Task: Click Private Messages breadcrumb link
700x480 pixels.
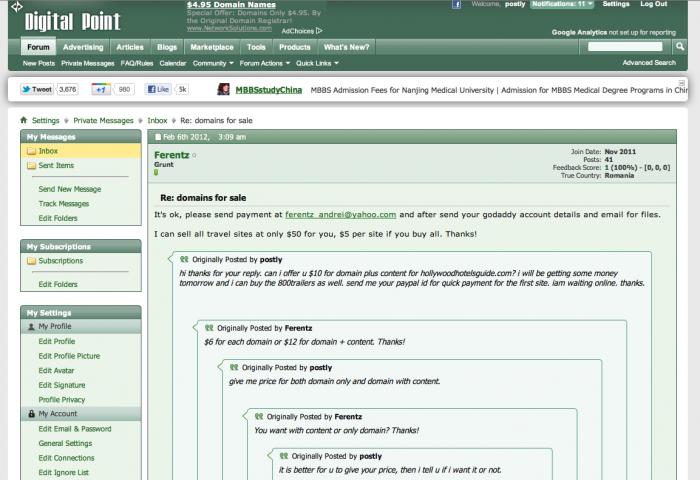Action: [x=103, y=121]
